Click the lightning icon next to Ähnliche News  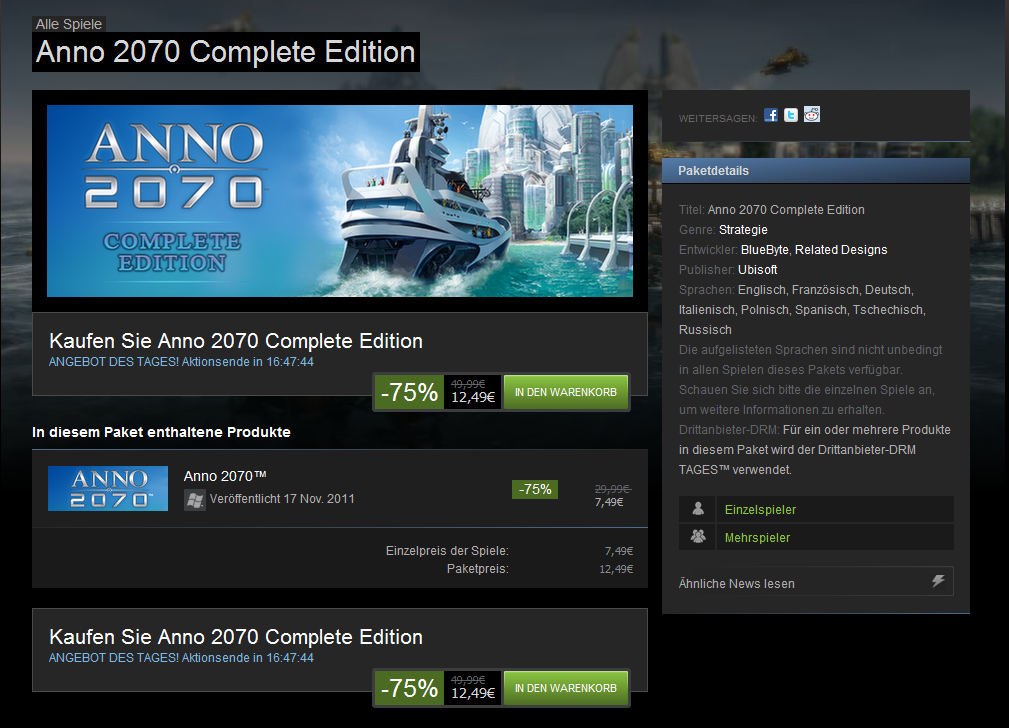pyautogui.click(x=938, y=581)
